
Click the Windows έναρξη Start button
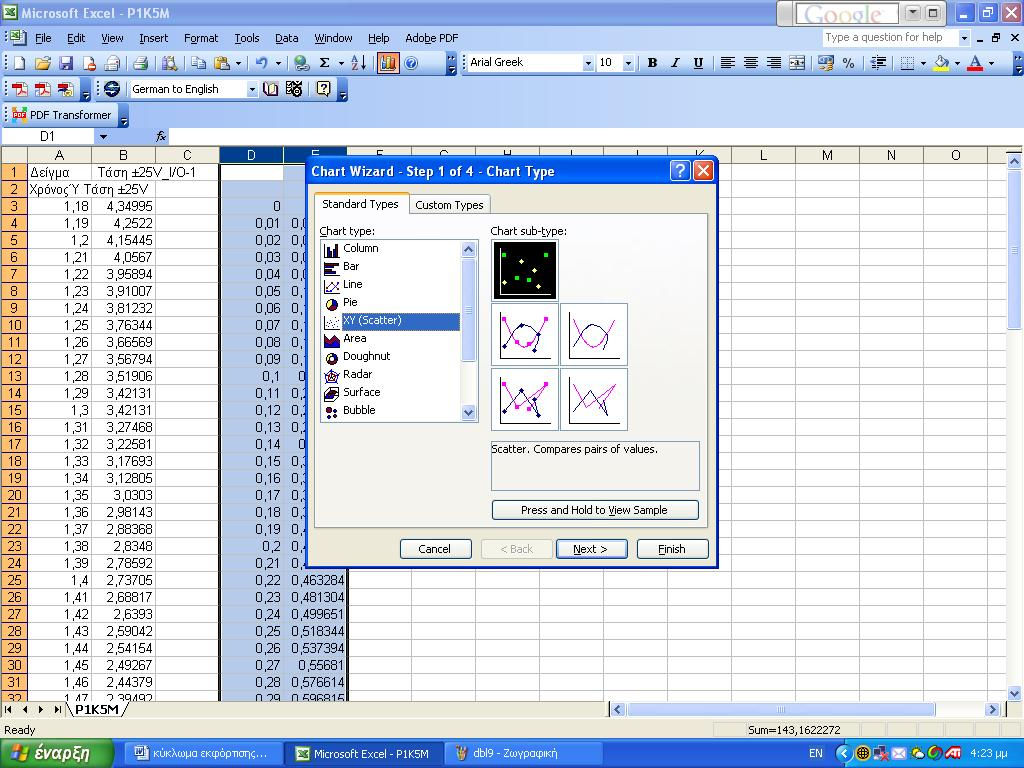tap(57, 753)
